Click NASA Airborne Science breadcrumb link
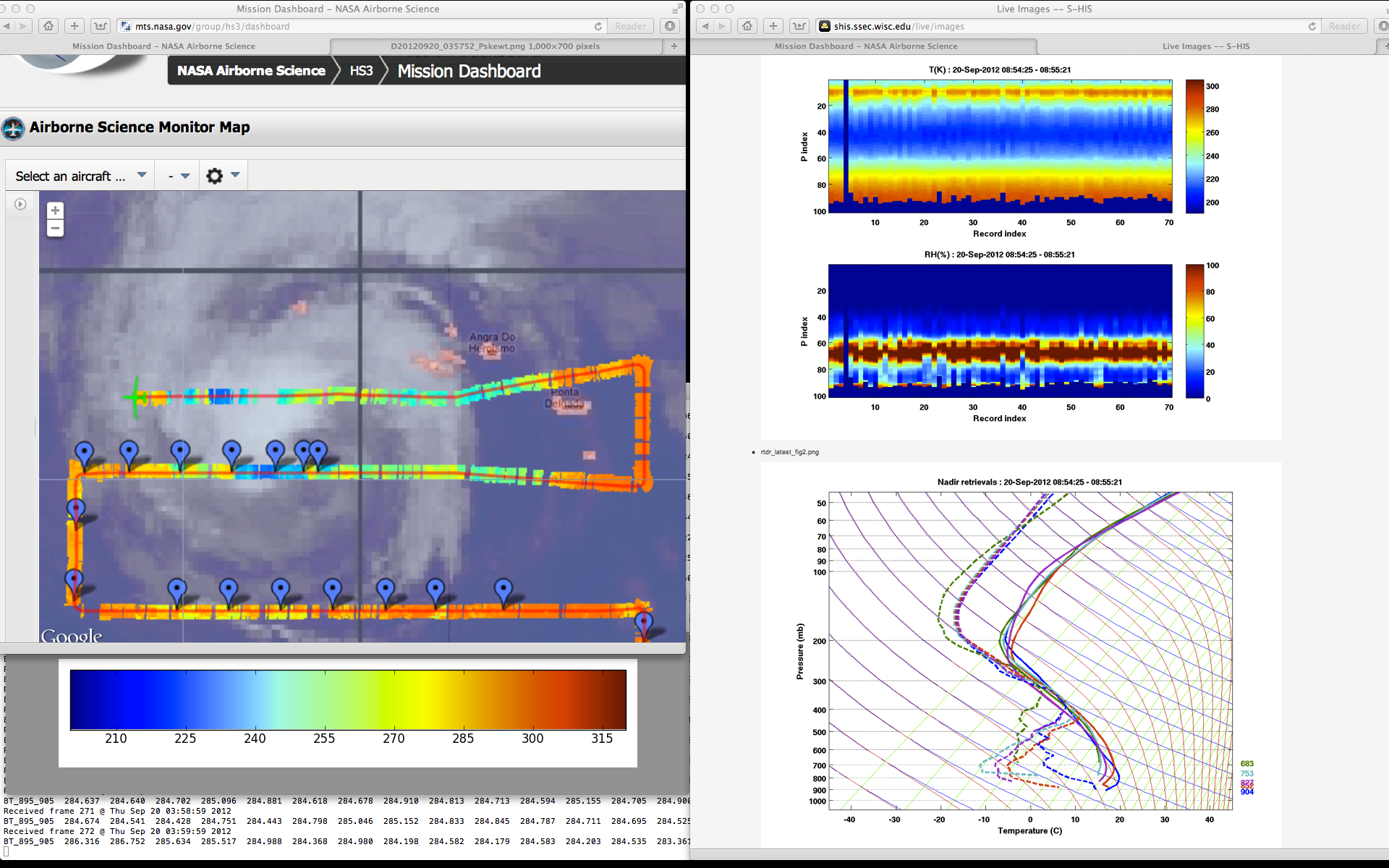The height and width of the screenshot is (868, 1389). click(251, 71)
